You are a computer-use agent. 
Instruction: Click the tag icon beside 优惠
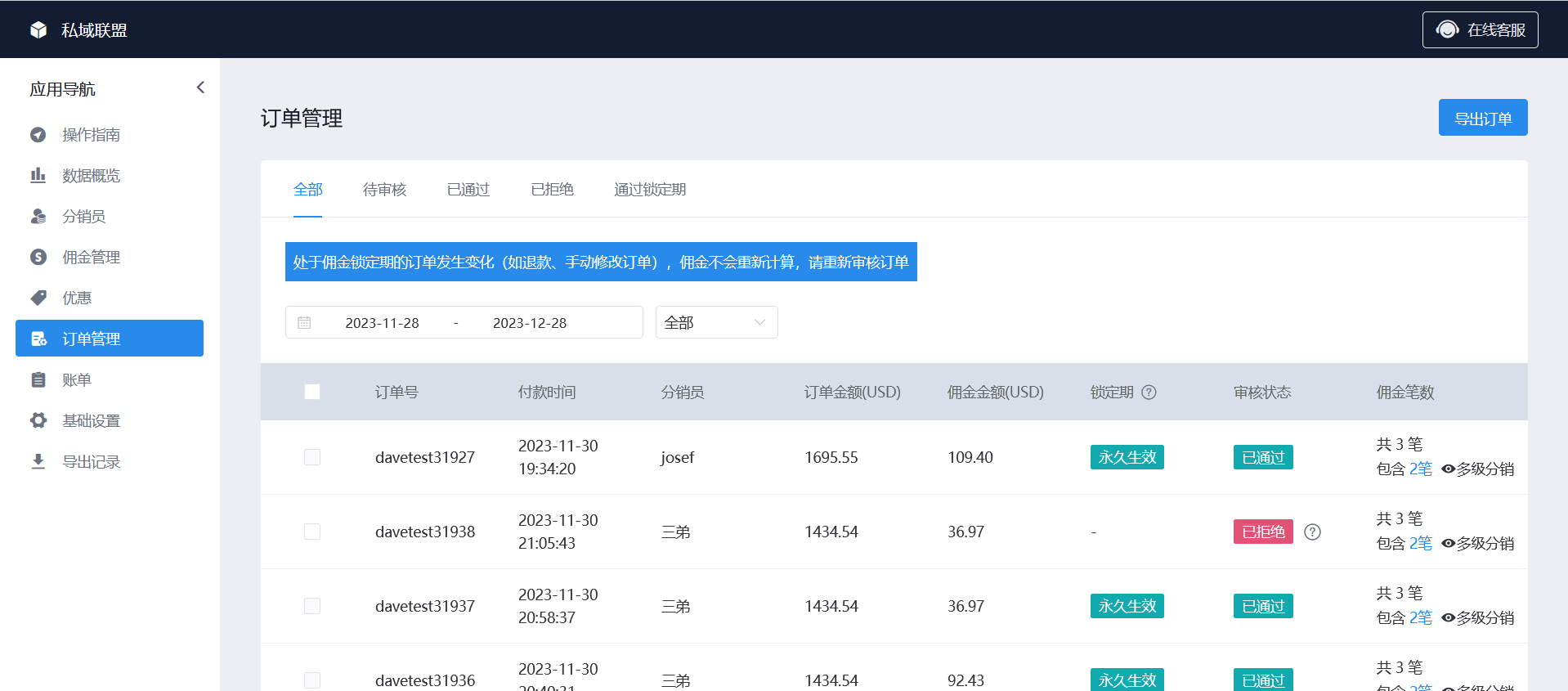click(38, 298)
